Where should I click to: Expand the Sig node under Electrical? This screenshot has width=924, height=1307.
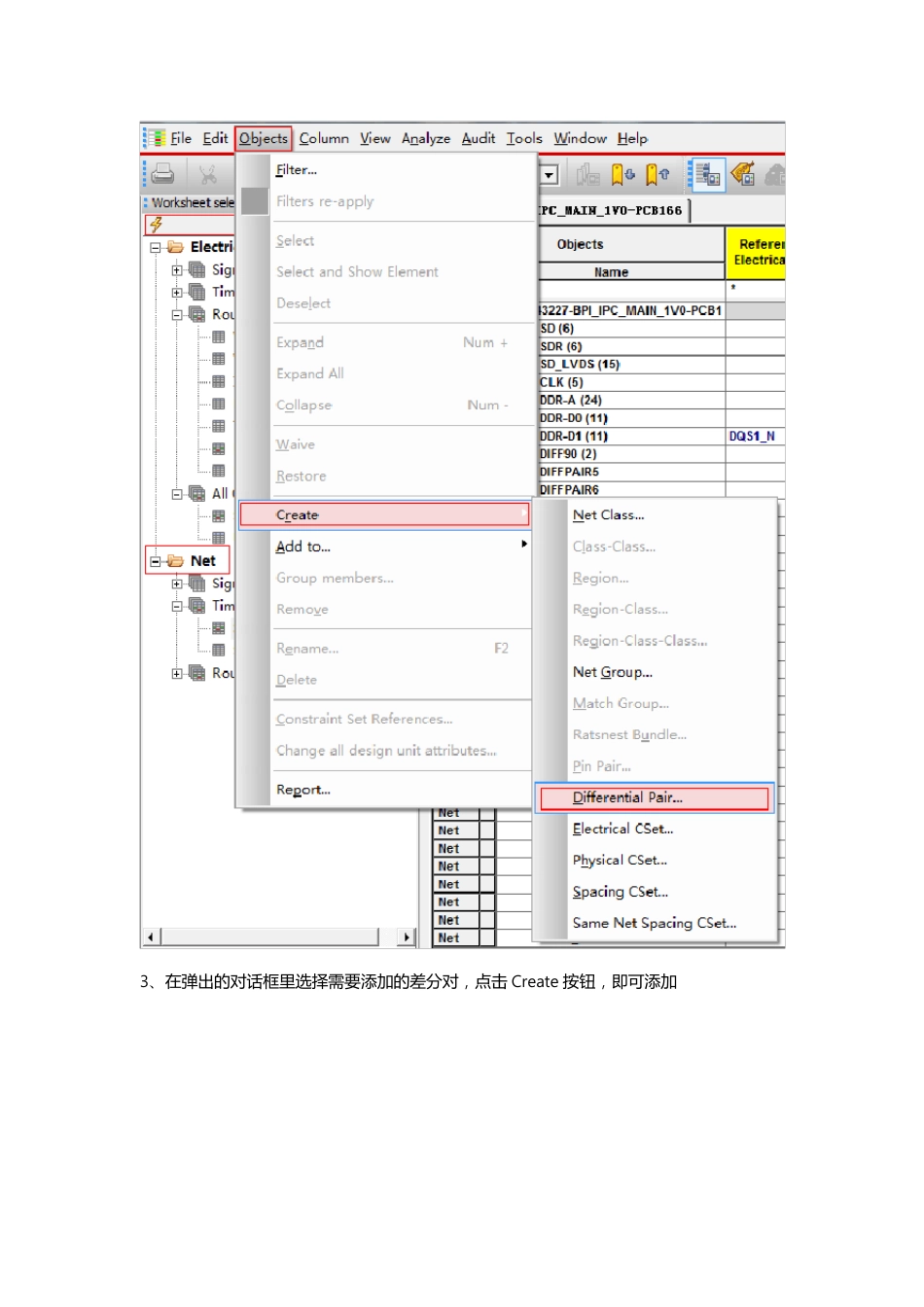point(177,270)
